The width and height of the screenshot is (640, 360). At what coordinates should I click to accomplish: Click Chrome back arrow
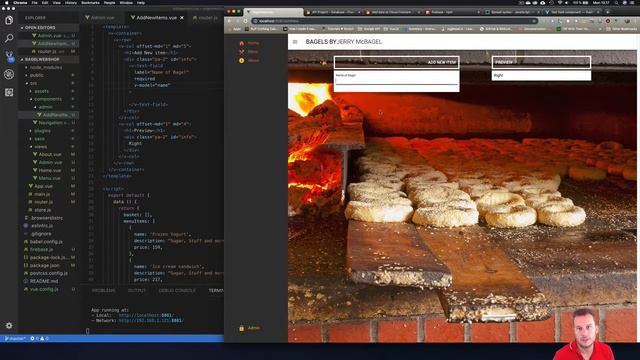coord(229,21)
